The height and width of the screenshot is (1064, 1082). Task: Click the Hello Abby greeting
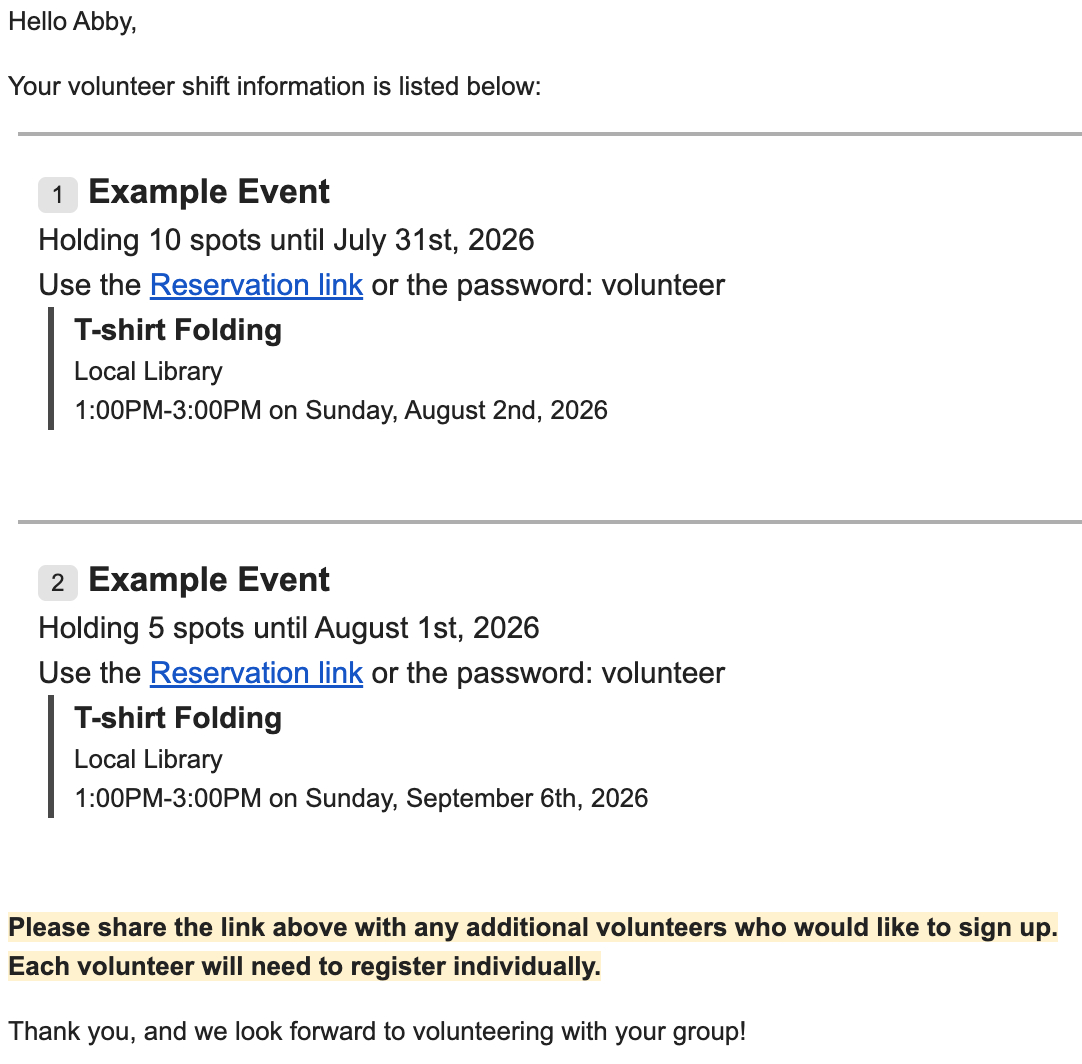(x=72, y=22)
